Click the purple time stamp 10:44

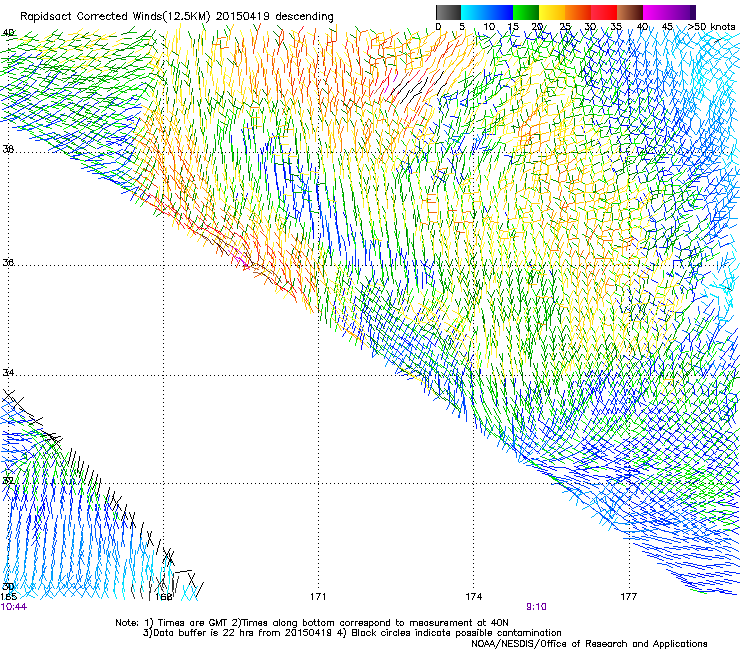[14, 607]
